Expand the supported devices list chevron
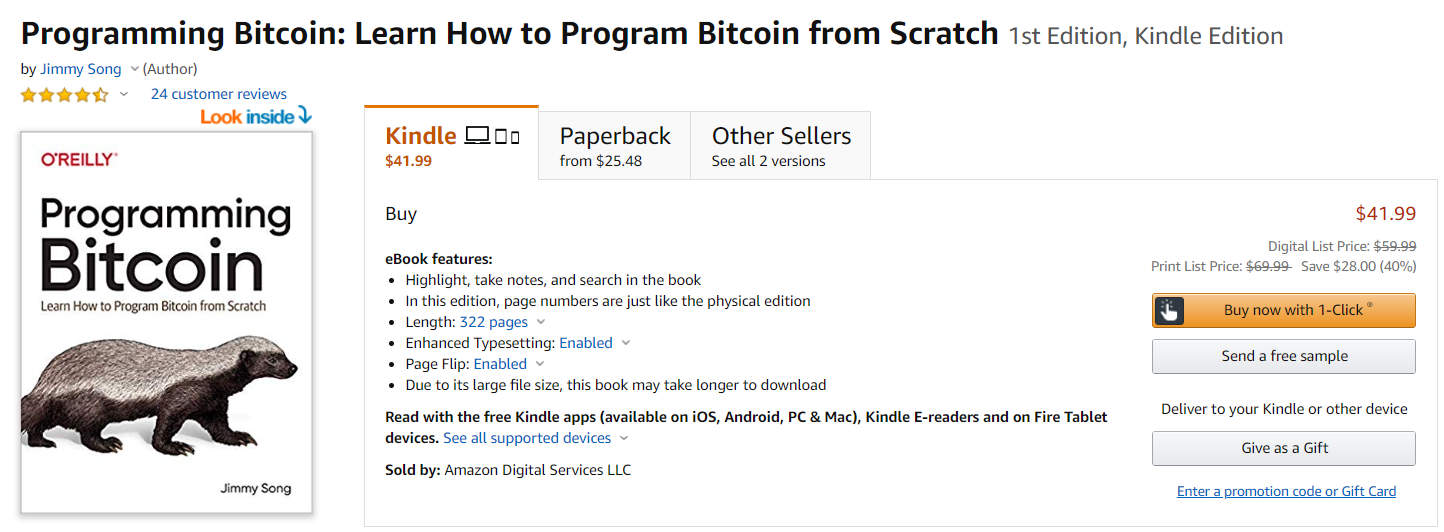 click(x=624, y=438)
